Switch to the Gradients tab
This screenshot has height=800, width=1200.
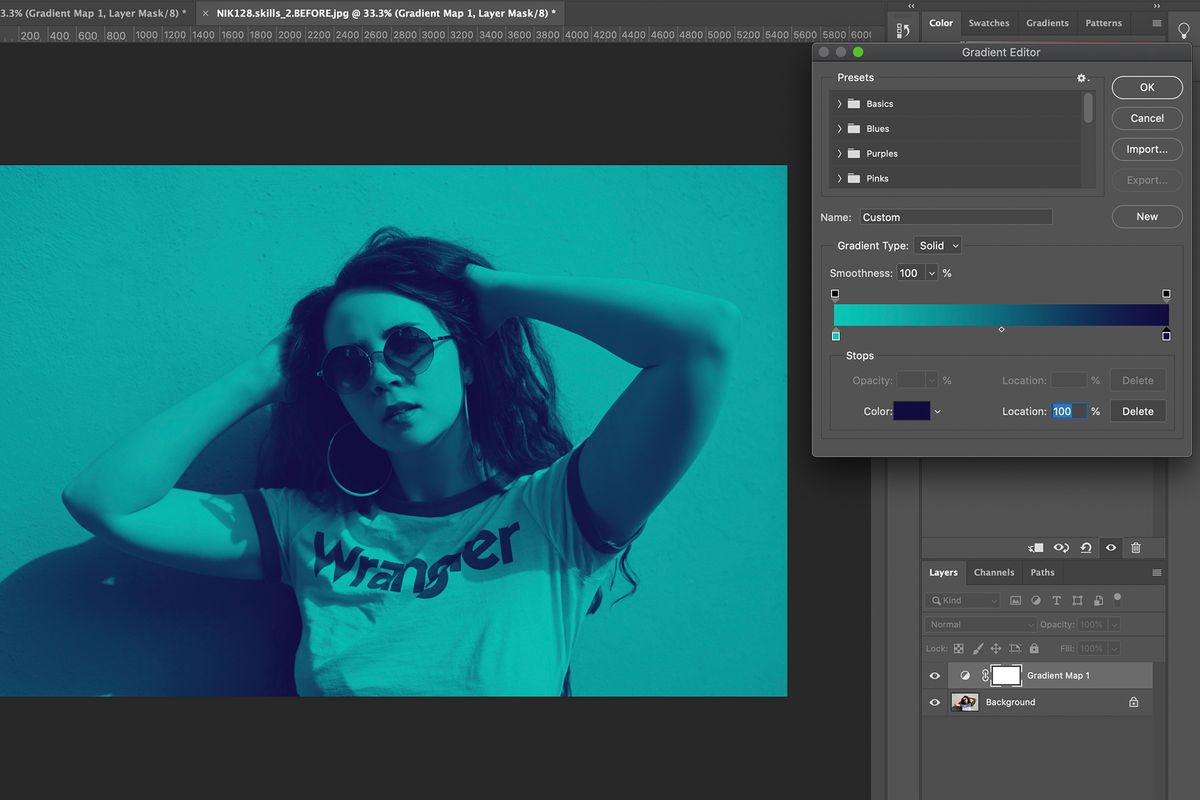(x=1047, y=23)
